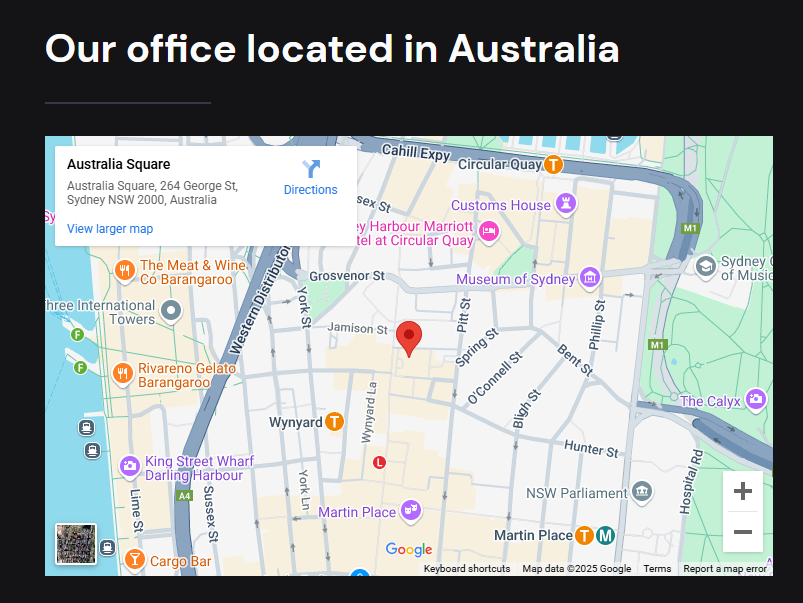Zoom in with the plus button
The width and height of the screenshot is (803, 603).
point(743,491)
